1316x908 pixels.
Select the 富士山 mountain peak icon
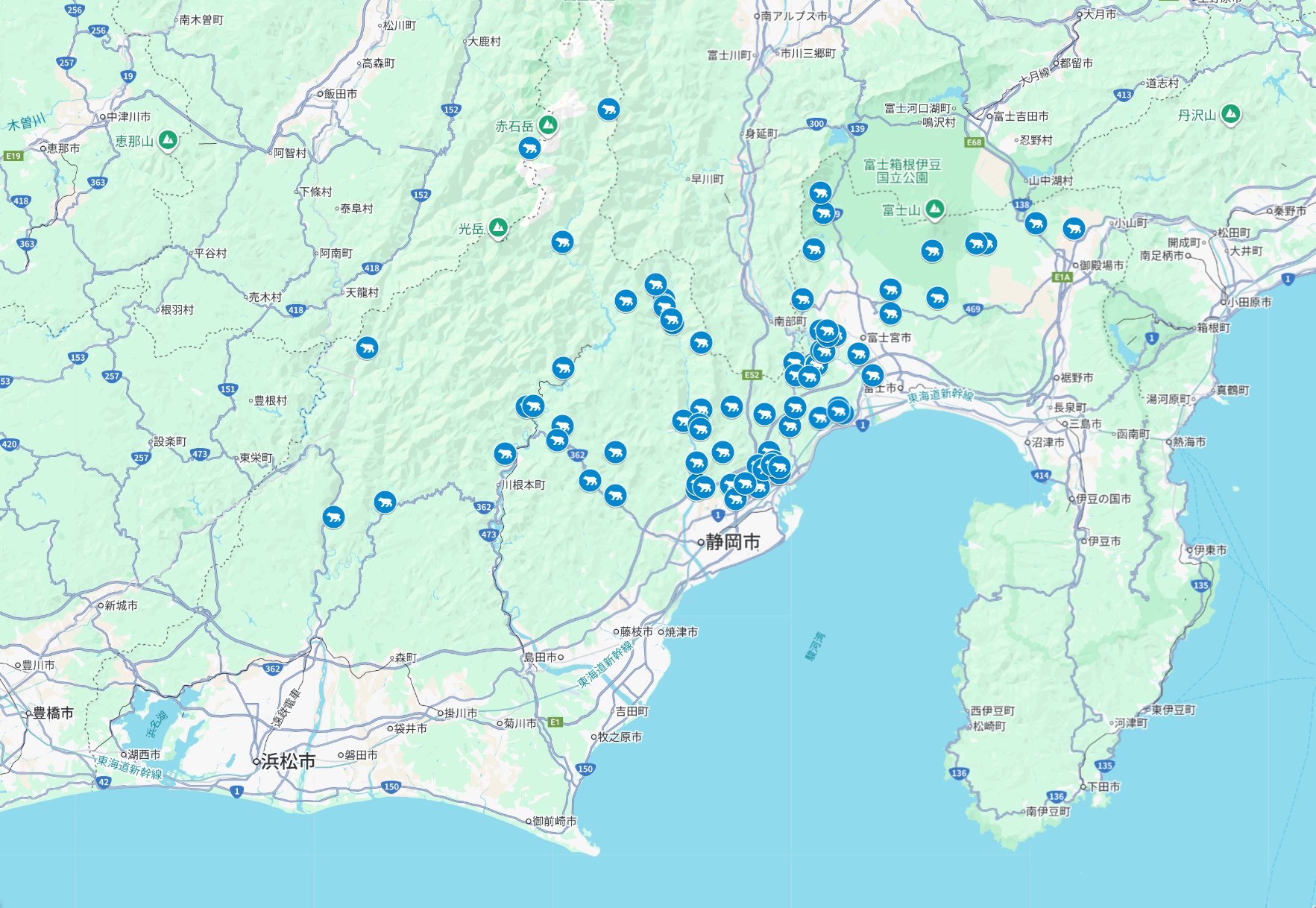[934, 209]
